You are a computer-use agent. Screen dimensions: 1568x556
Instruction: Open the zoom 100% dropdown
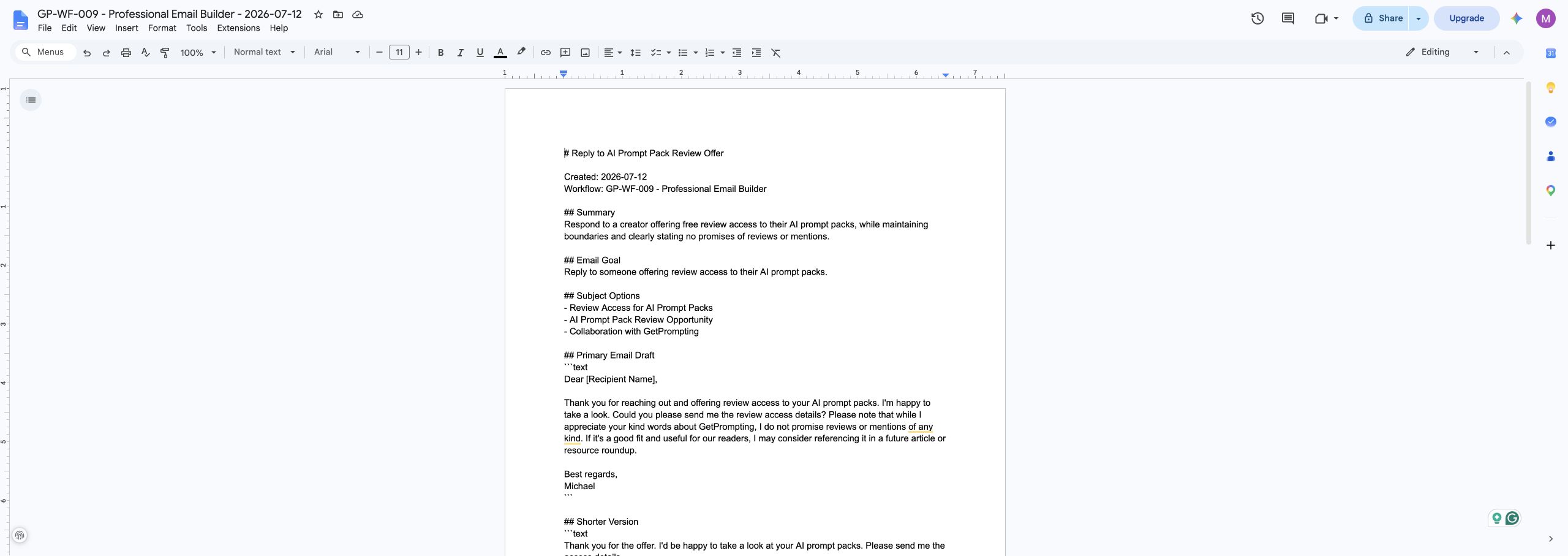pos(198,53)
